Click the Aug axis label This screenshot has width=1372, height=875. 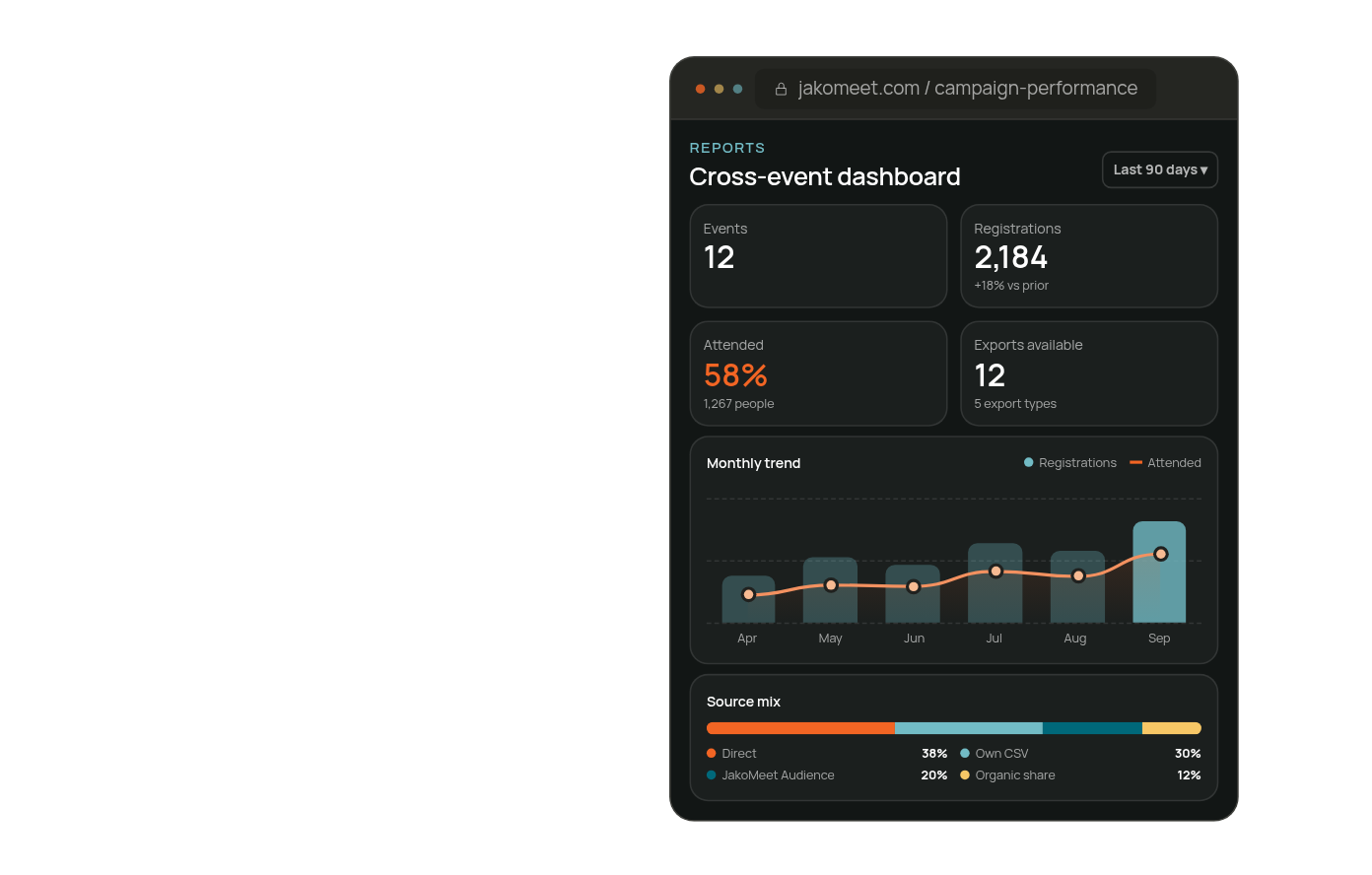[x=1075, y=639]
